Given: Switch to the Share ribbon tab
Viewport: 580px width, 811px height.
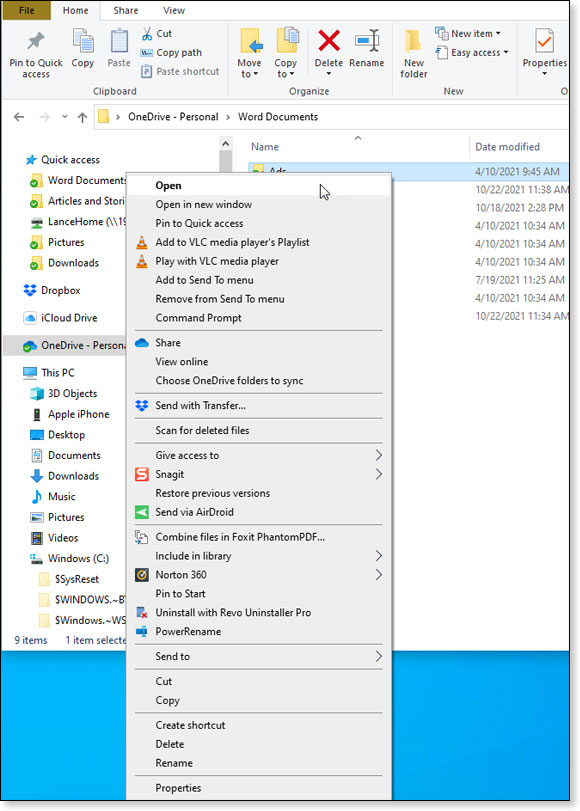Looking at the screenshot, I should coord(126,10).
